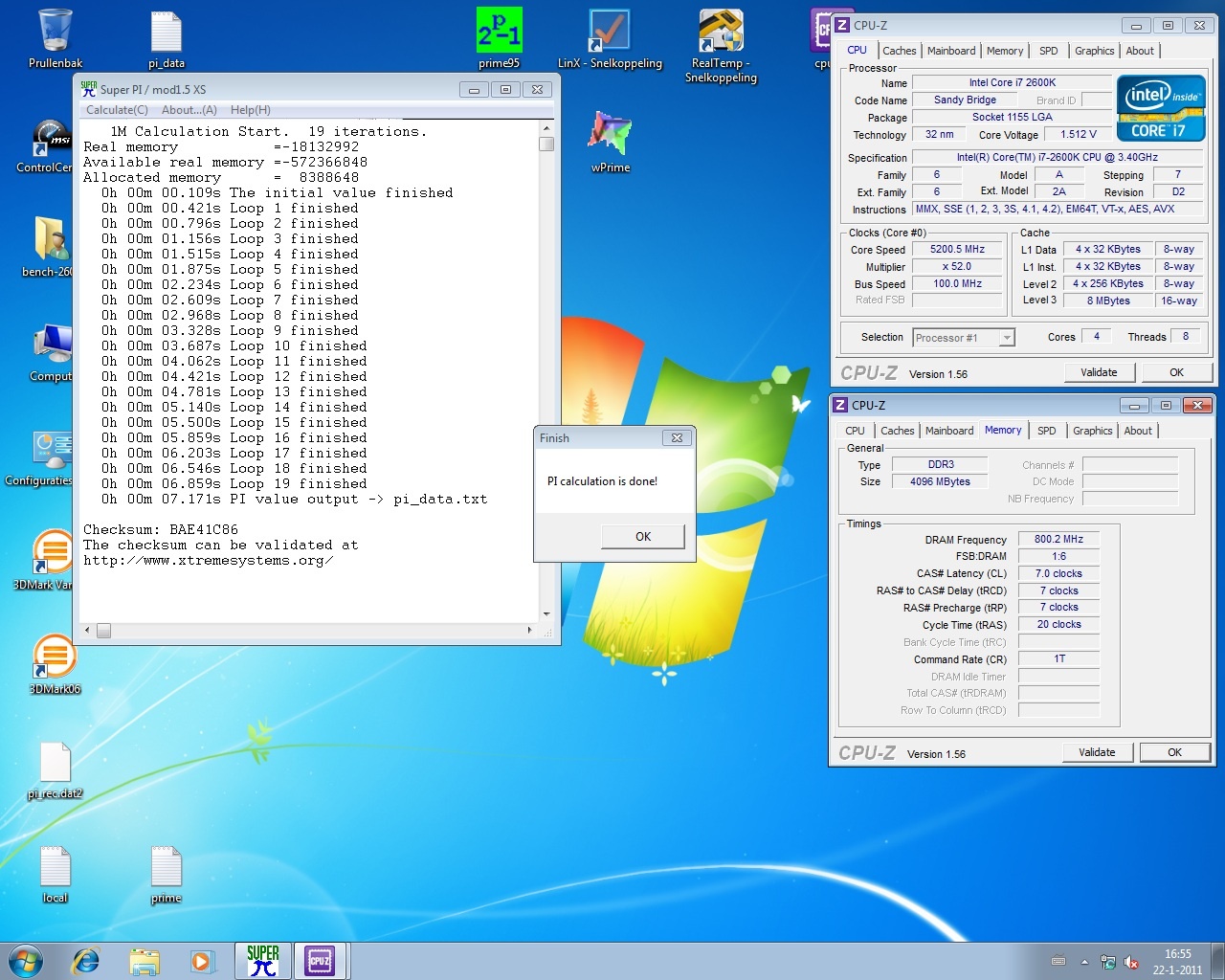1225x980 pixels.
Task: Switch to Mainboard tab in top CPU-Z window
Action: click(x=951, y=51)
